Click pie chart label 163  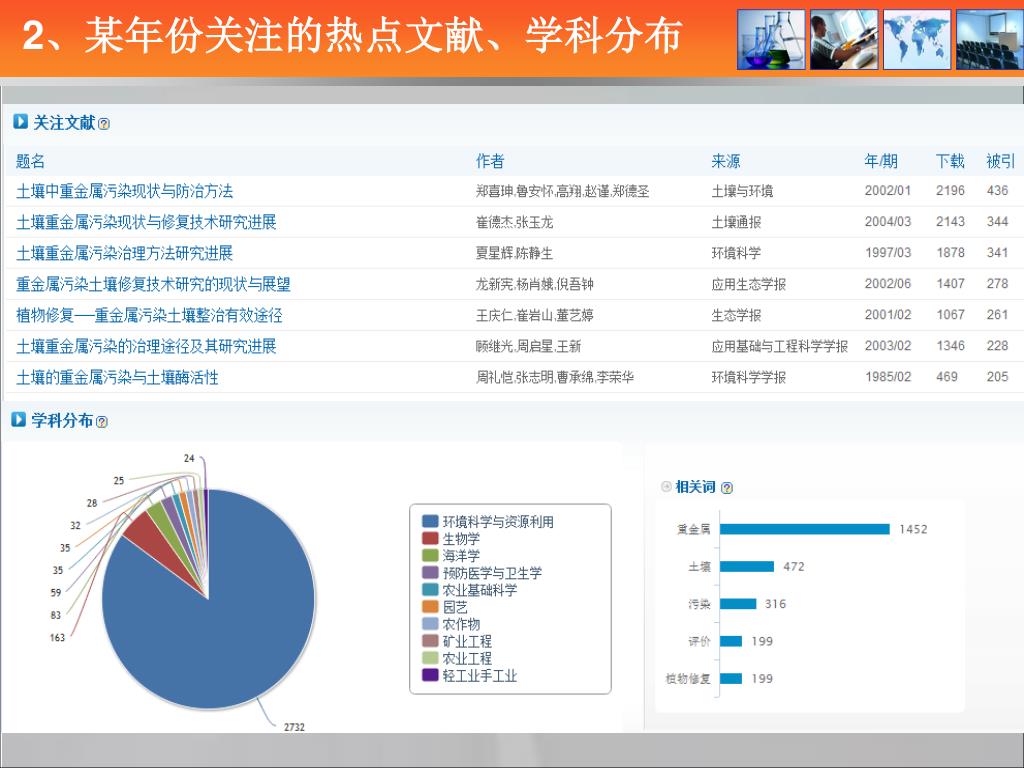click(x=57, y=637)
